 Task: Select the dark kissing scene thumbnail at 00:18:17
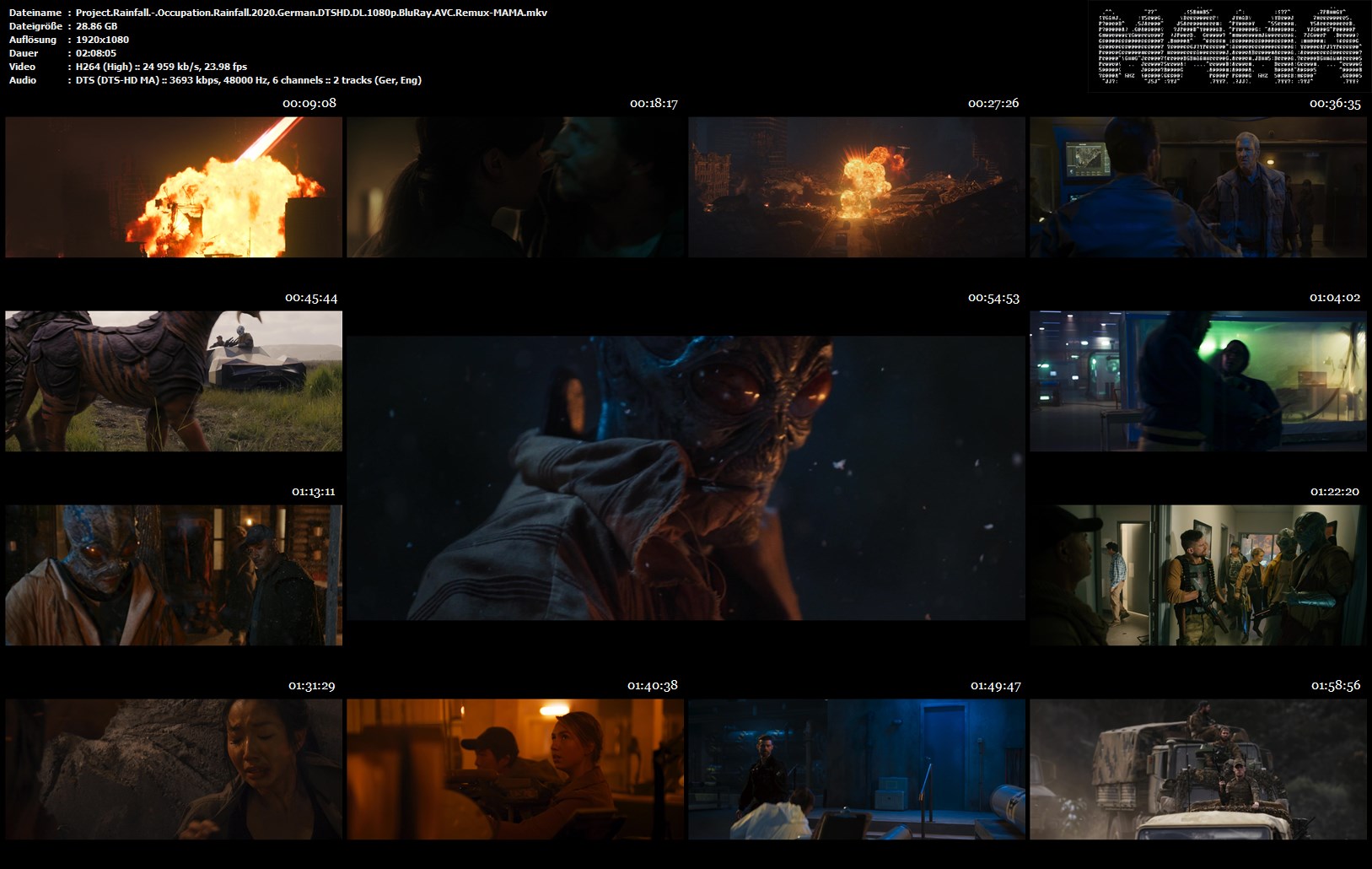(515, 186)
